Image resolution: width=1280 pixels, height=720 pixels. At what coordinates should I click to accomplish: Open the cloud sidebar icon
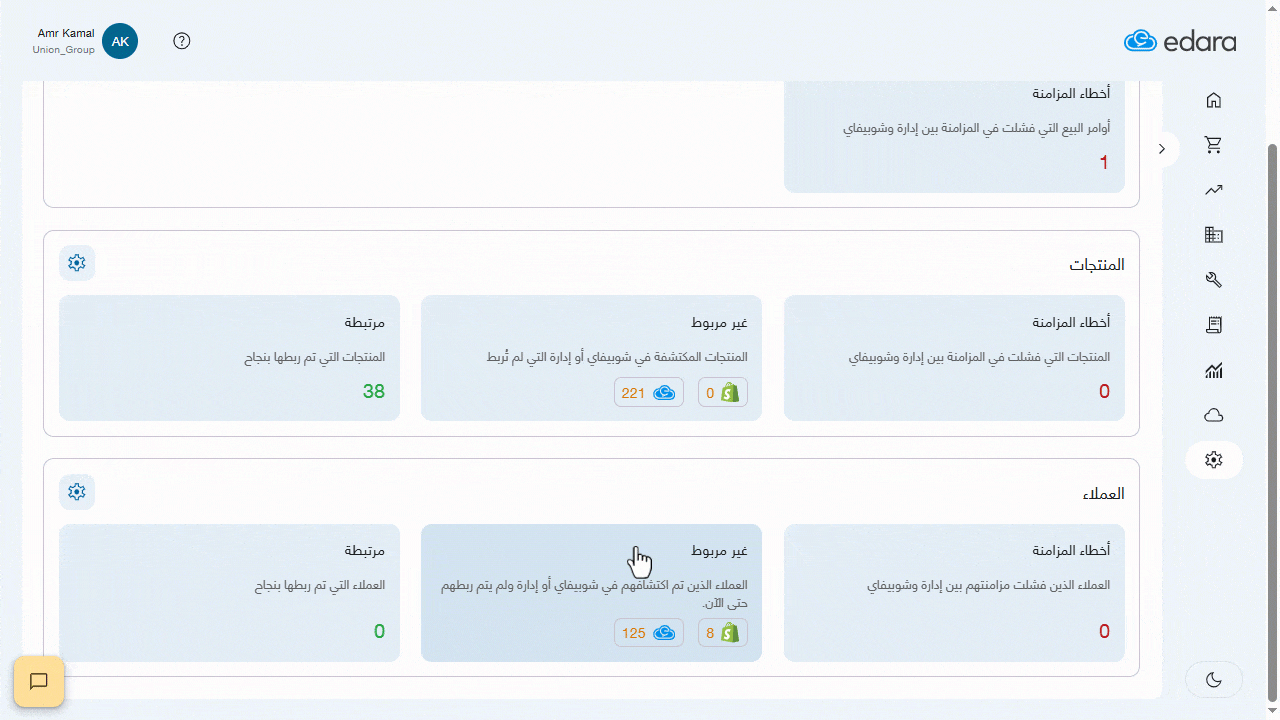click(x=1214, y=415)
